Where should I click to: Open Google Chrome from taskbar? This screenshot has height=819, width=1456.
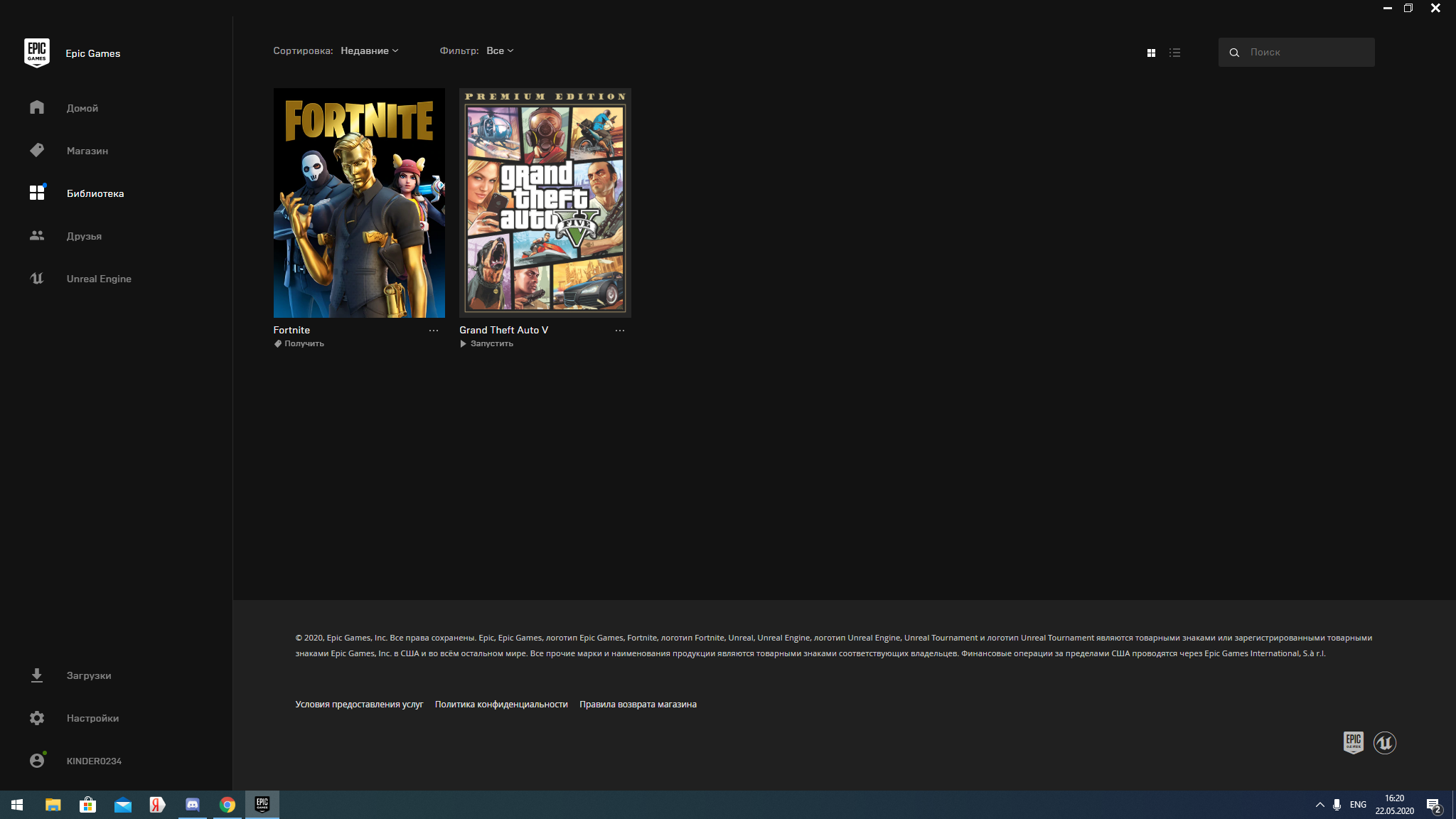(x=227, y=805)
